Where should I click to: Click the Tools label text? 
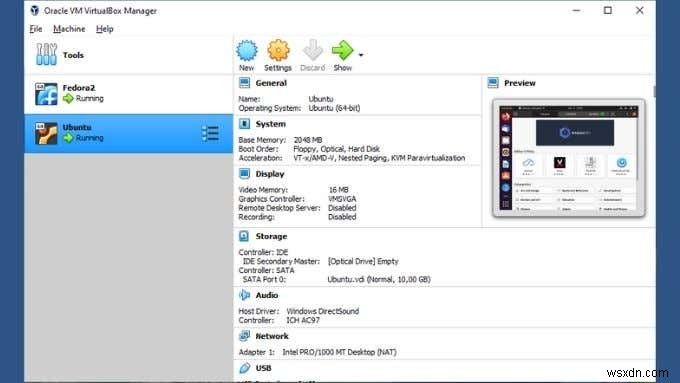[73, 55]
